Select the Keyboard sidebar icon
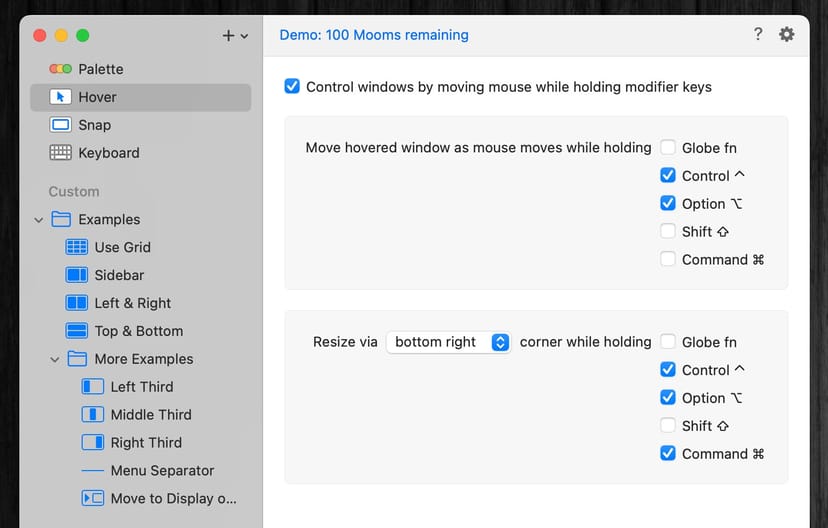 click(61, 153)
